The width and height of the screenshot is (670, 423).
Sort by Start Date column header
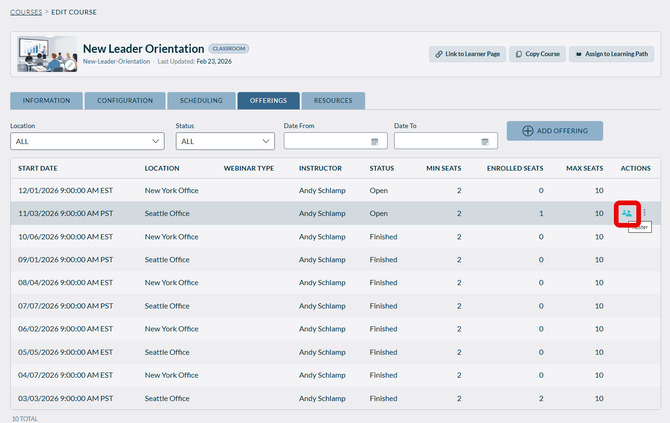coord(38,168)
